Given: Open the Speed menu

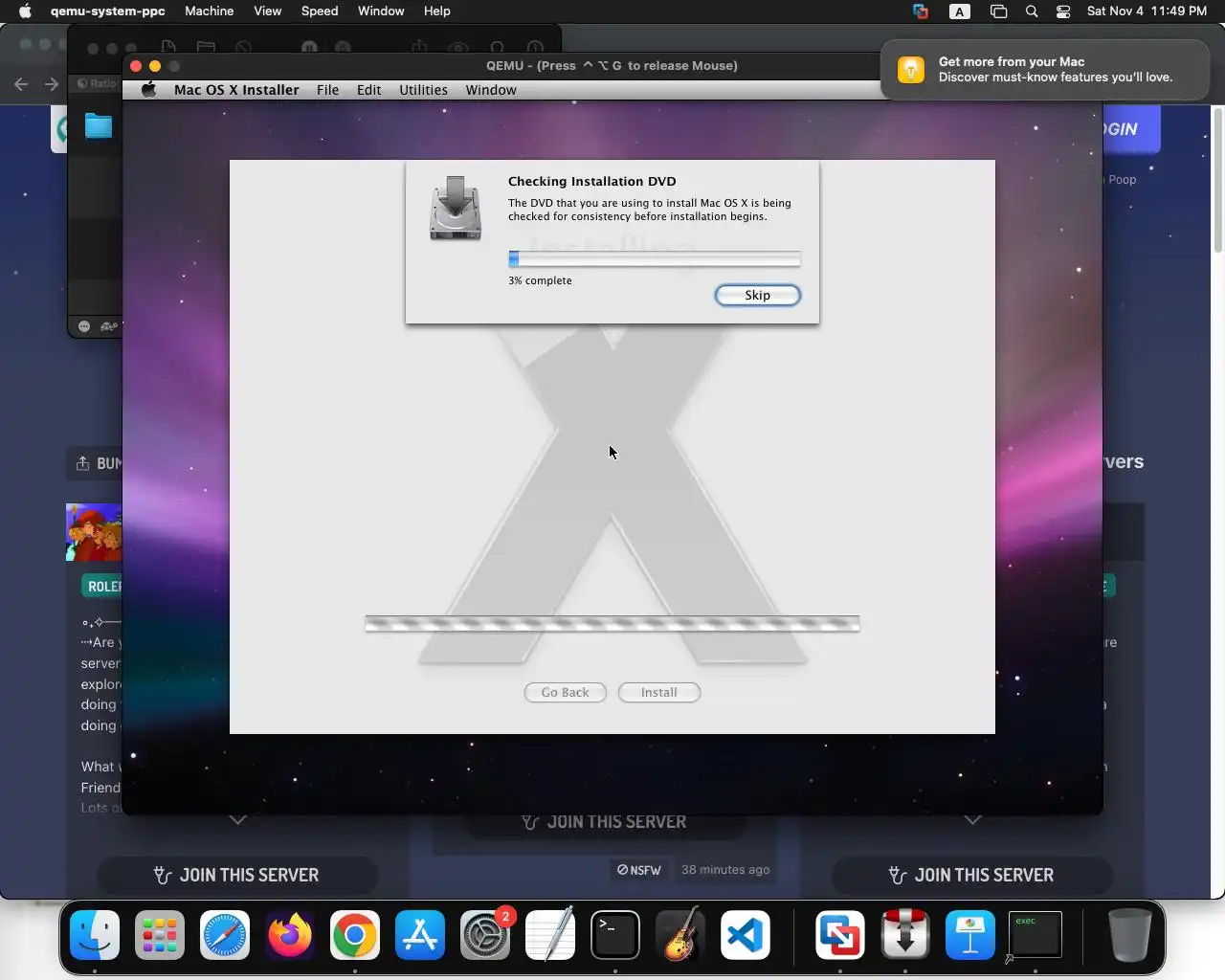Looking at the screenshot, I should (x=320, y=11).
